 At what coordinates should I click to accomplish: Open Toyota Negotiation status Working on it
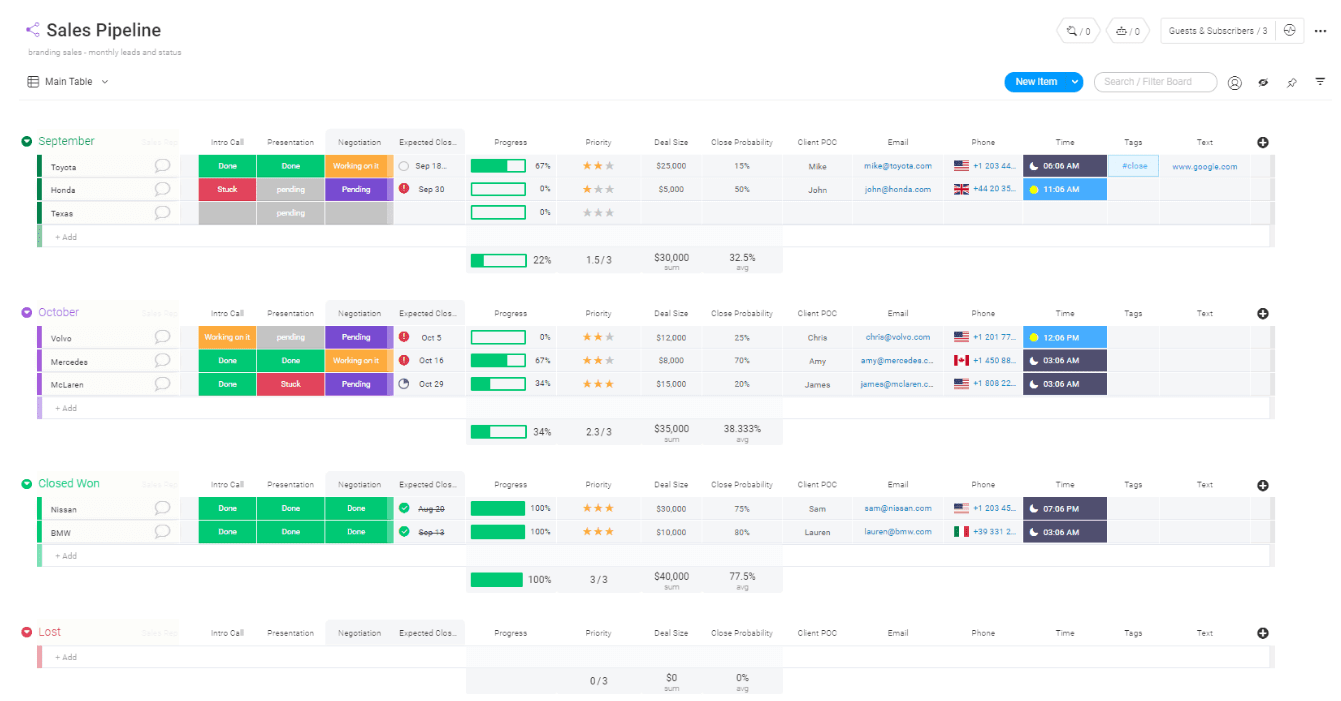[356, 166]
